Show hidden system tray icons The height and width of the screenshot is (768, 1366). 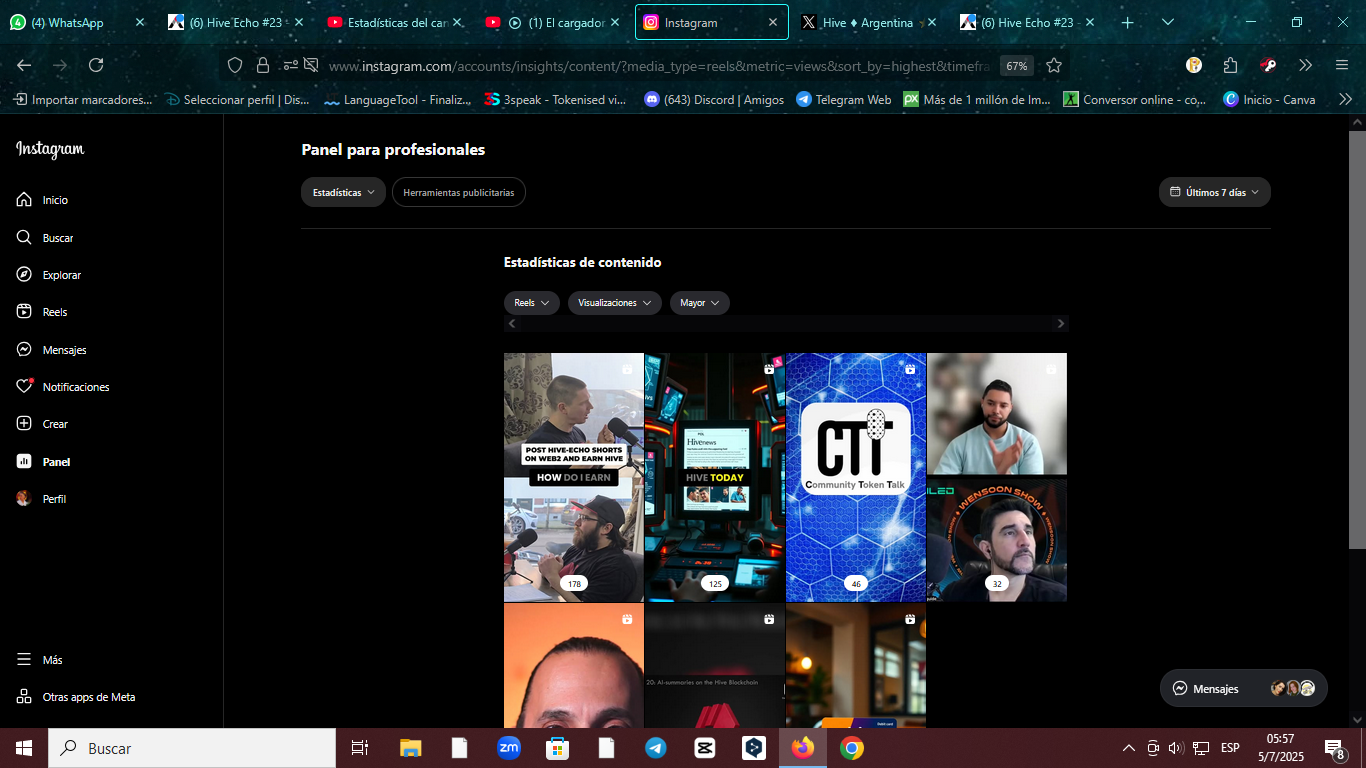click(x=1129, y=748)
